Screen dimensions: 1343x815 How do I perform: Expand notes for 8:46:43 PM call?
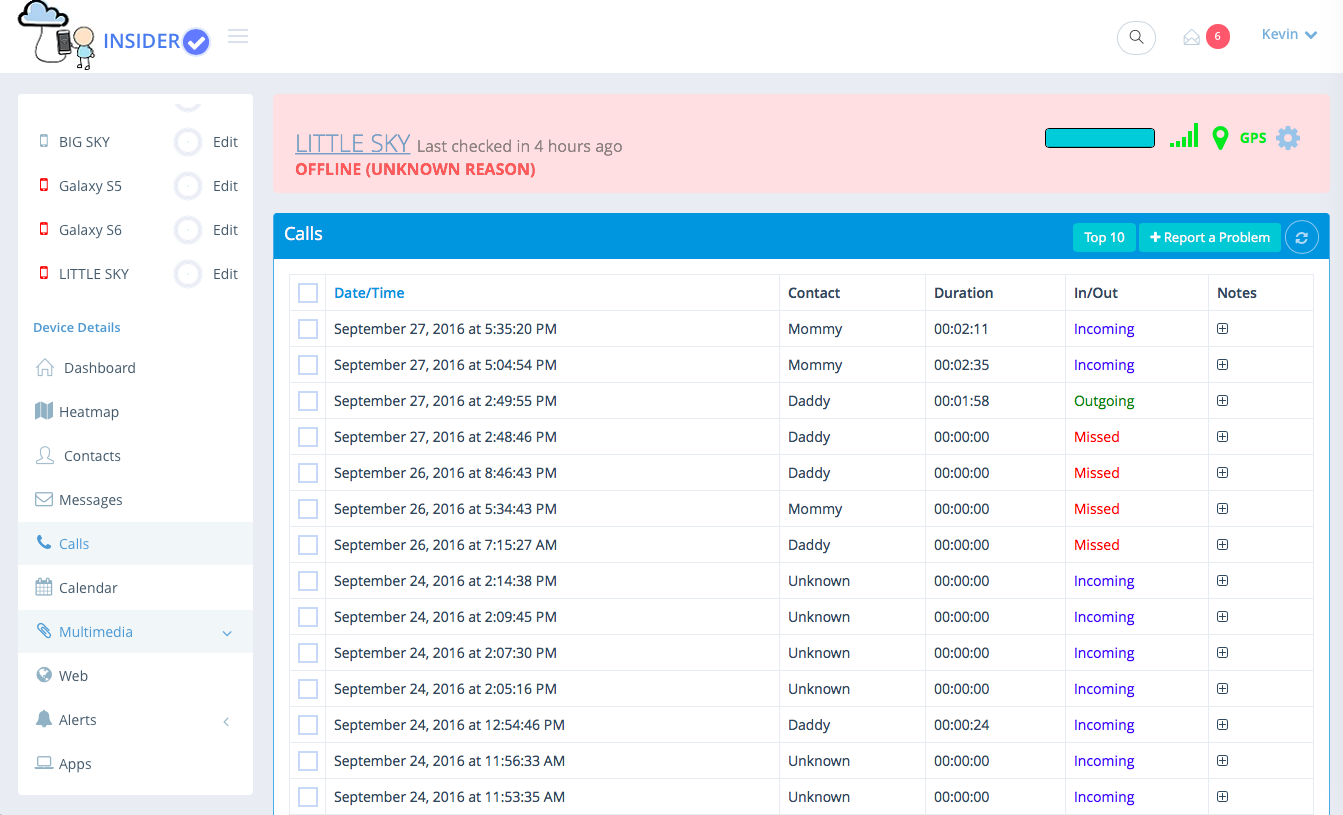(1222, 472)
